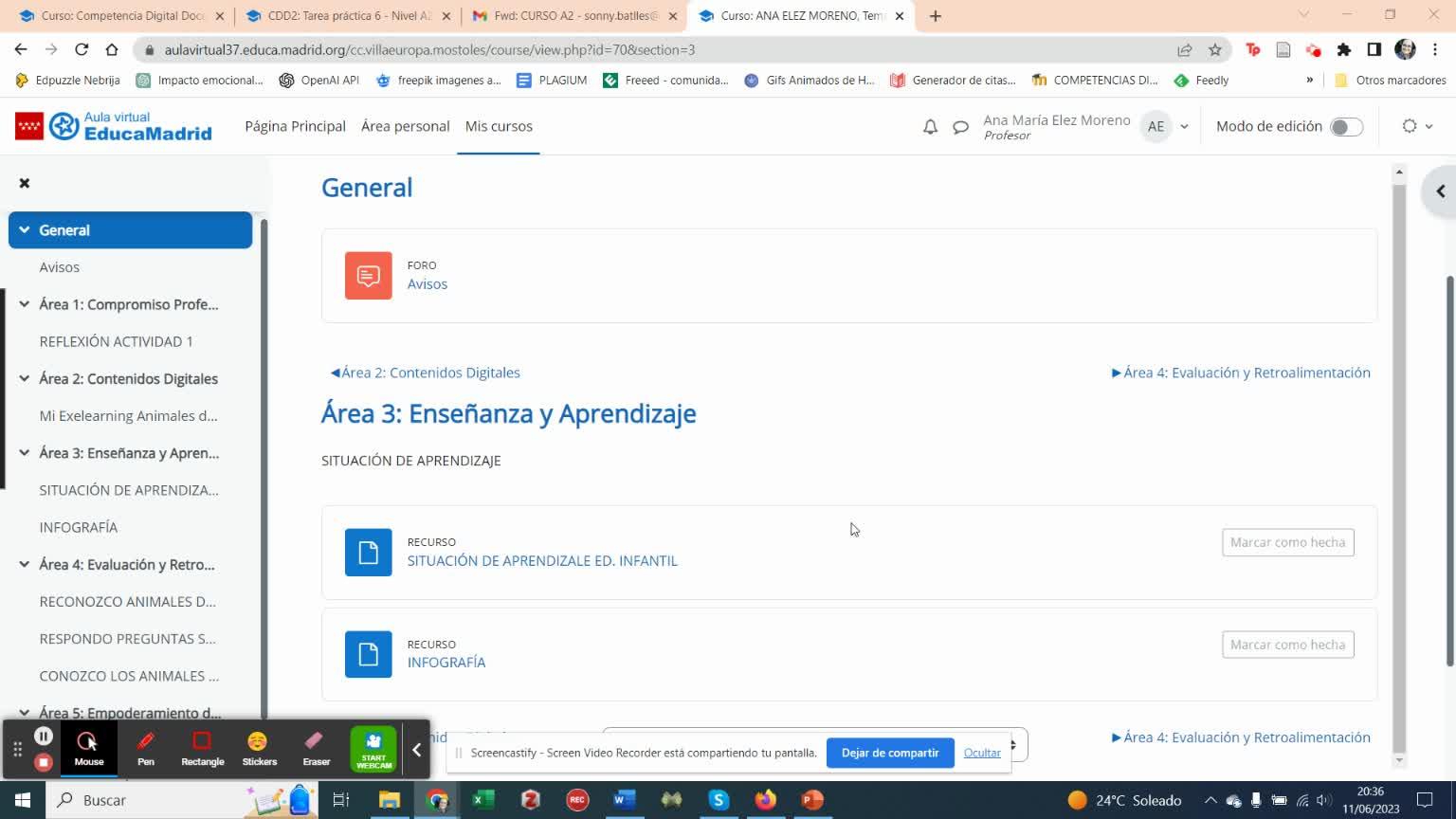1456x819 pixels.
Task: Go to the Chrome home page
Action: point(112,49)
